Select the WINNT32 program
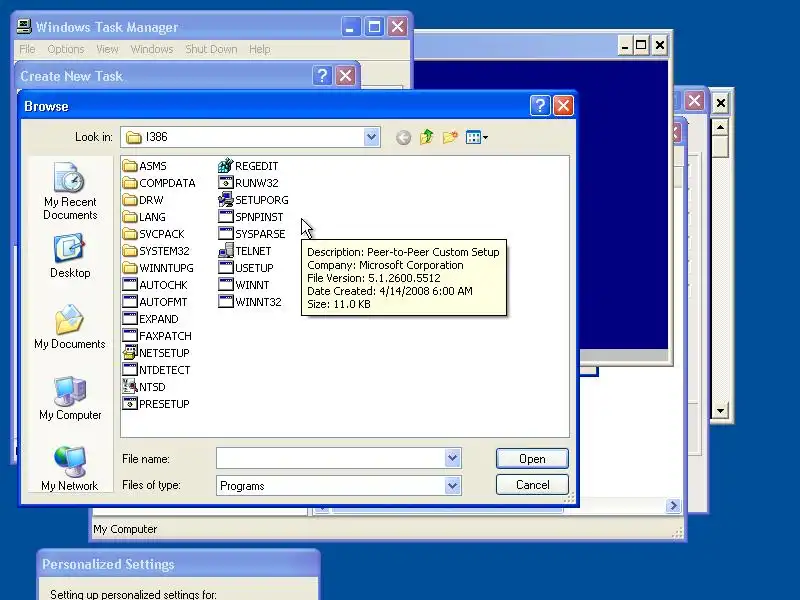 coord(249,302)
